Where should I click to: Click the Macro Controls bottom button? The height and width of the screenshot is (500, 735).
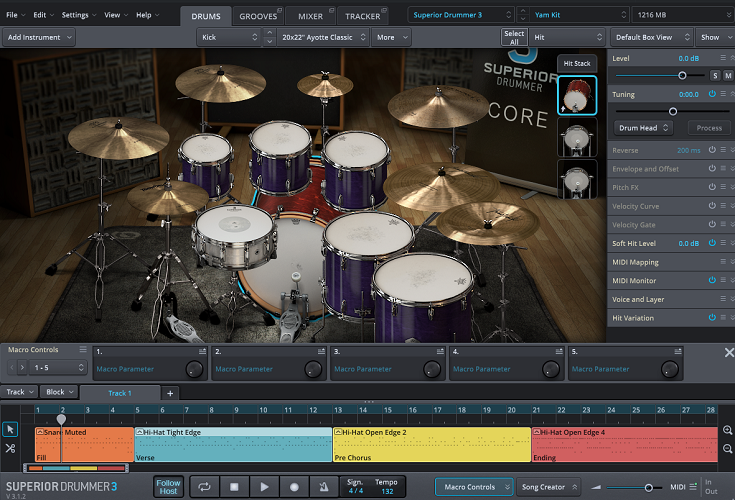coord(474,487)
